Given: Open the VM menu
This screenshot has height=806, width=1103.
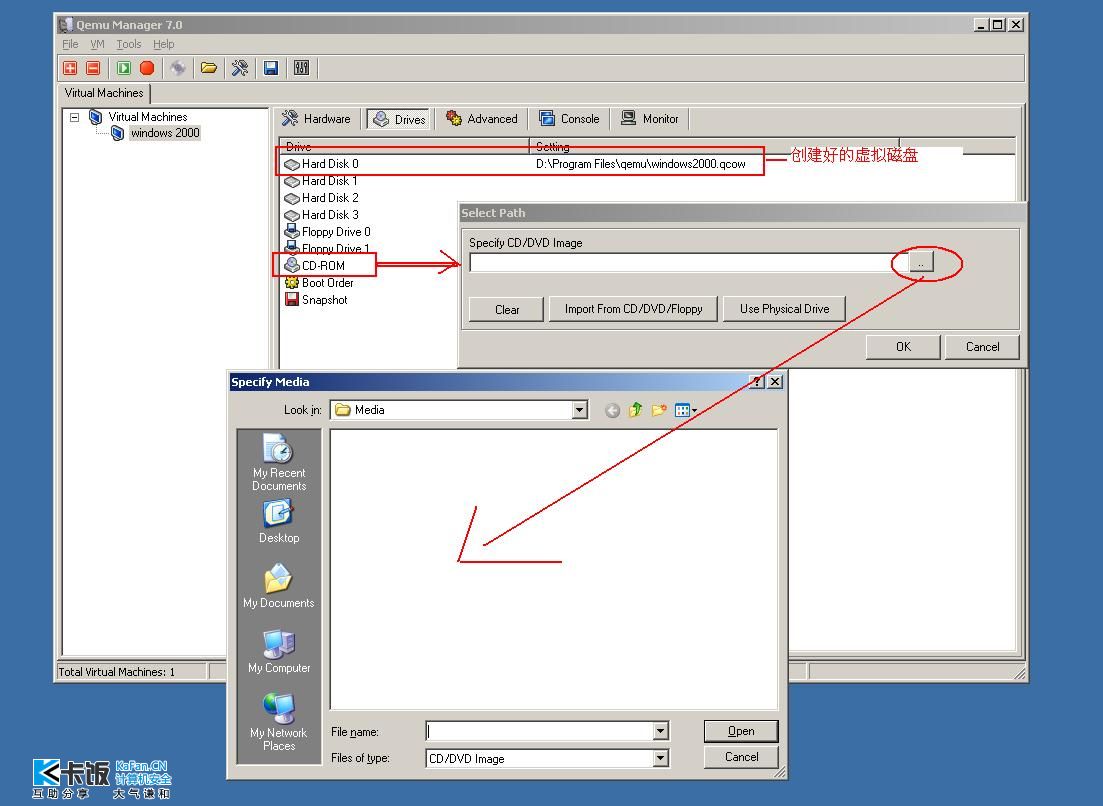Looking at the screenshot, I should 97,44.
